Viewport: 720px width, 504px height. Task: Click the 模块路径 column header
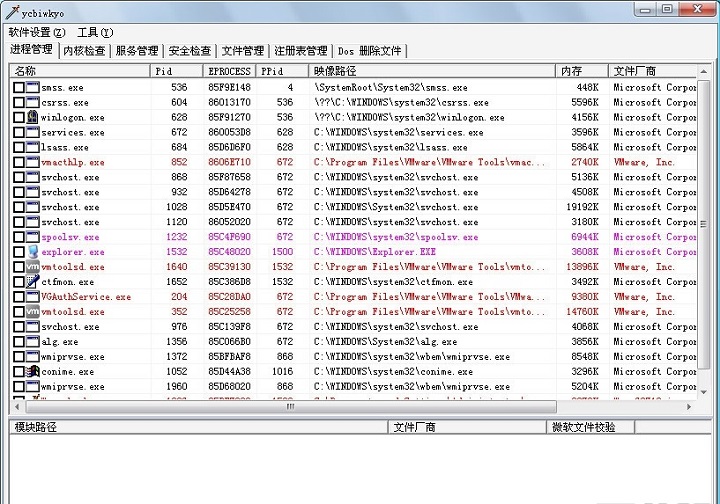(x=199, y=427)
